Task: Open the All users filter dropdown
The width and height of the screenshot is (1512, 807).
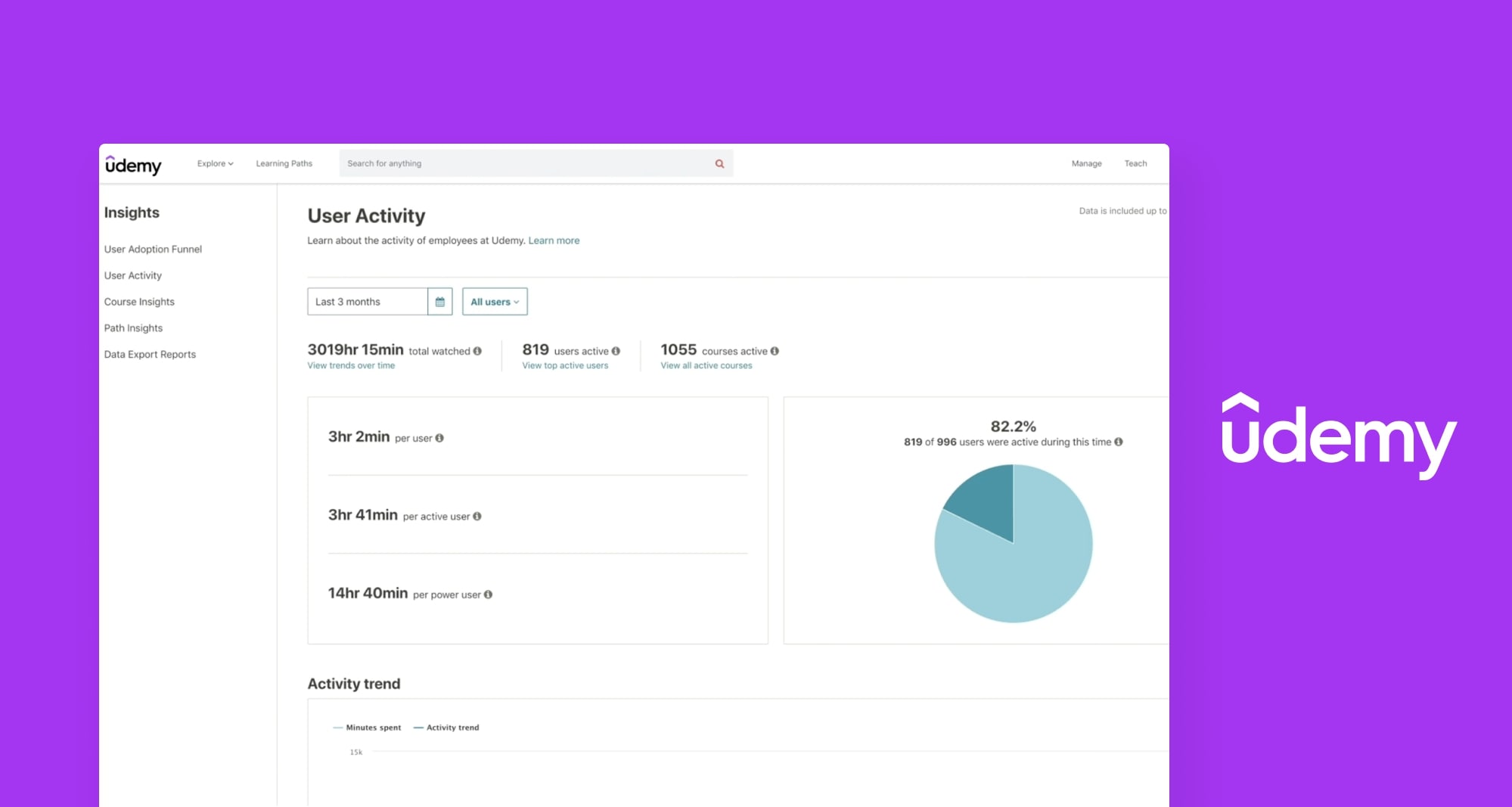Action: [495, 302]
